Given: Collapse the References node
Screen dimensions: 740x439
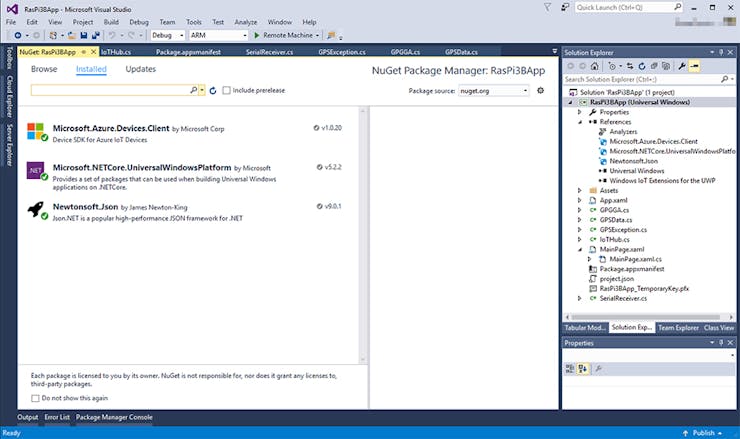Looking at the screenshot, I should pyautogui.click(x=580, y=122).
